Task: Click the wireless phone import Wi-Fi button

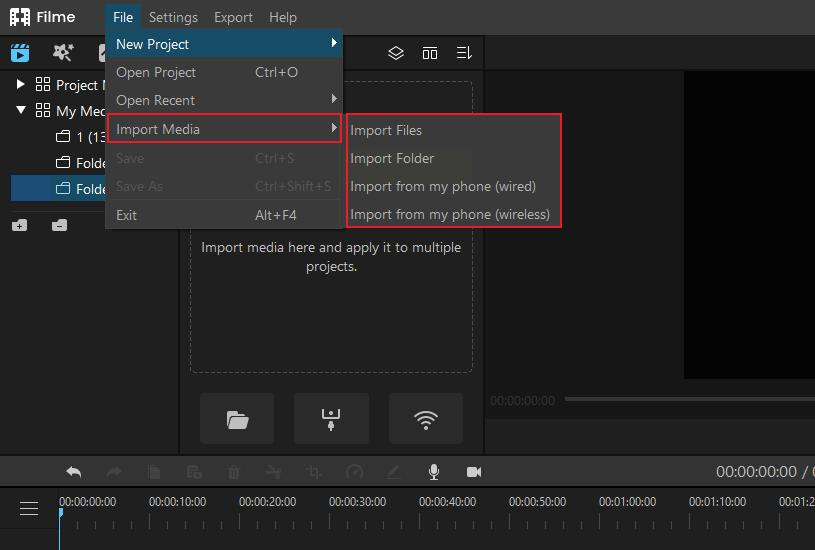Action: (x=426, y=419)
